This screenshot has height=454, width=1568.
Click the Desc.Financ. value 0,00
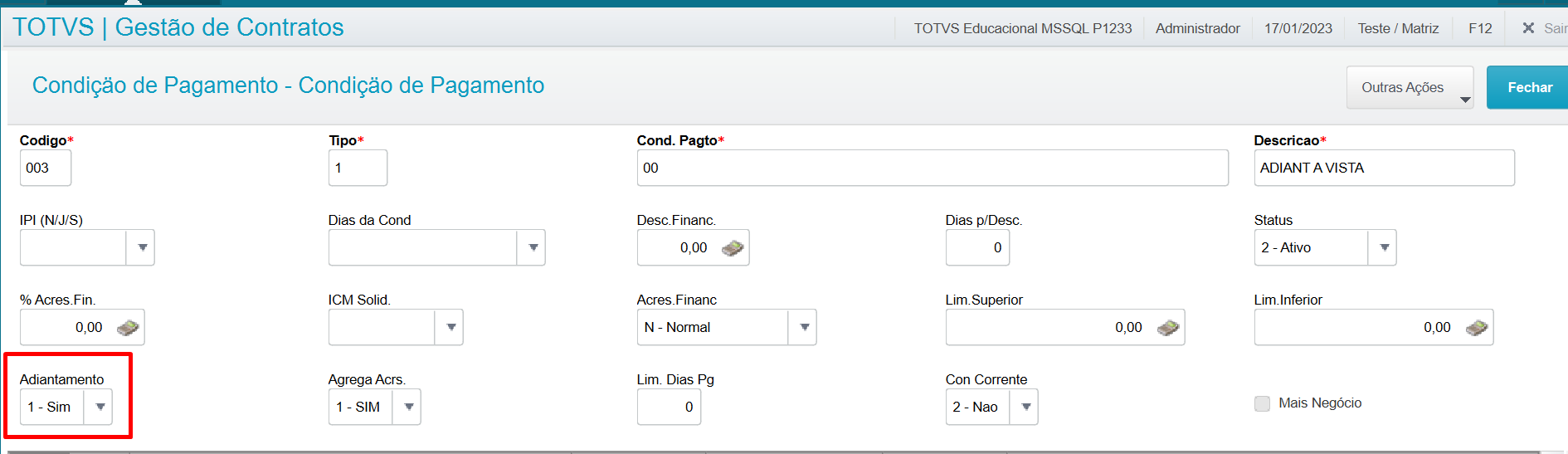(694, 247)
